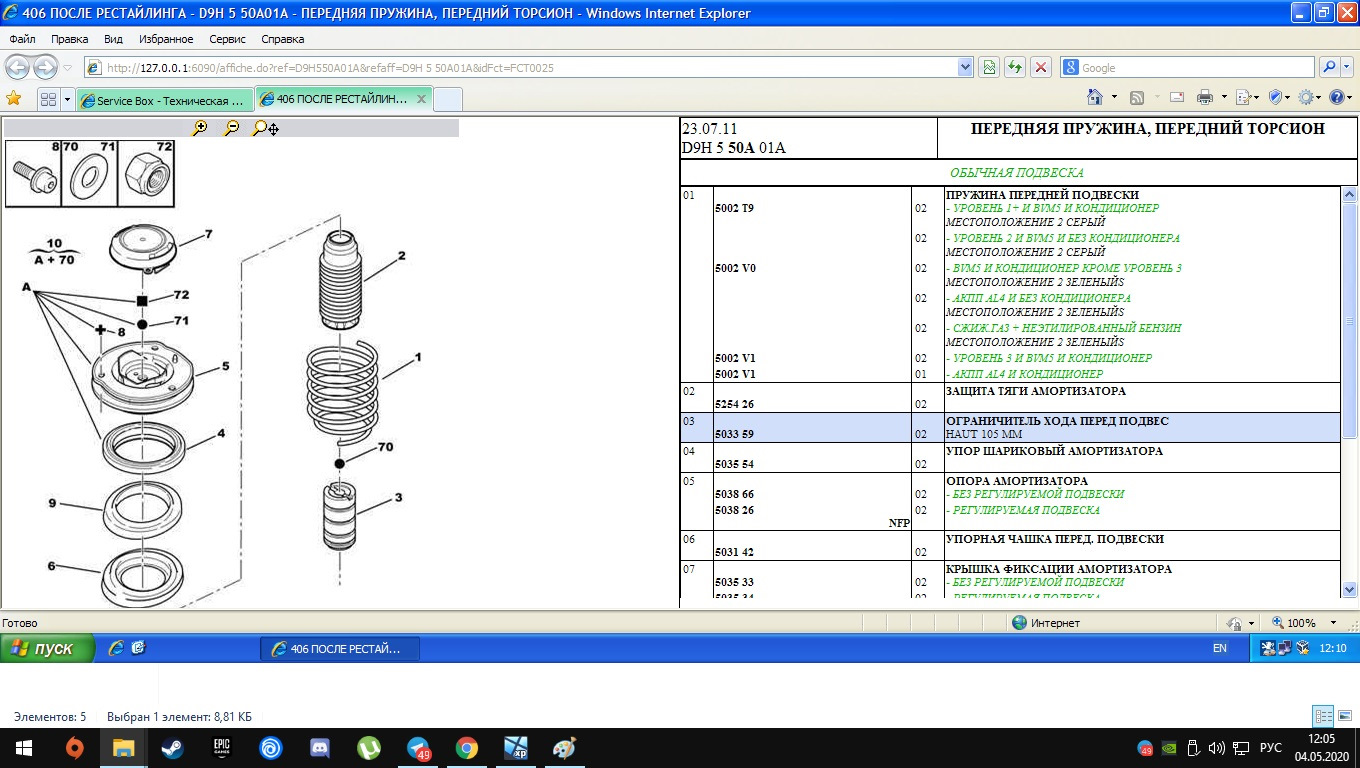Open the Page menu icon
Screen dimensions: 1360x768
coord(1243,98)
